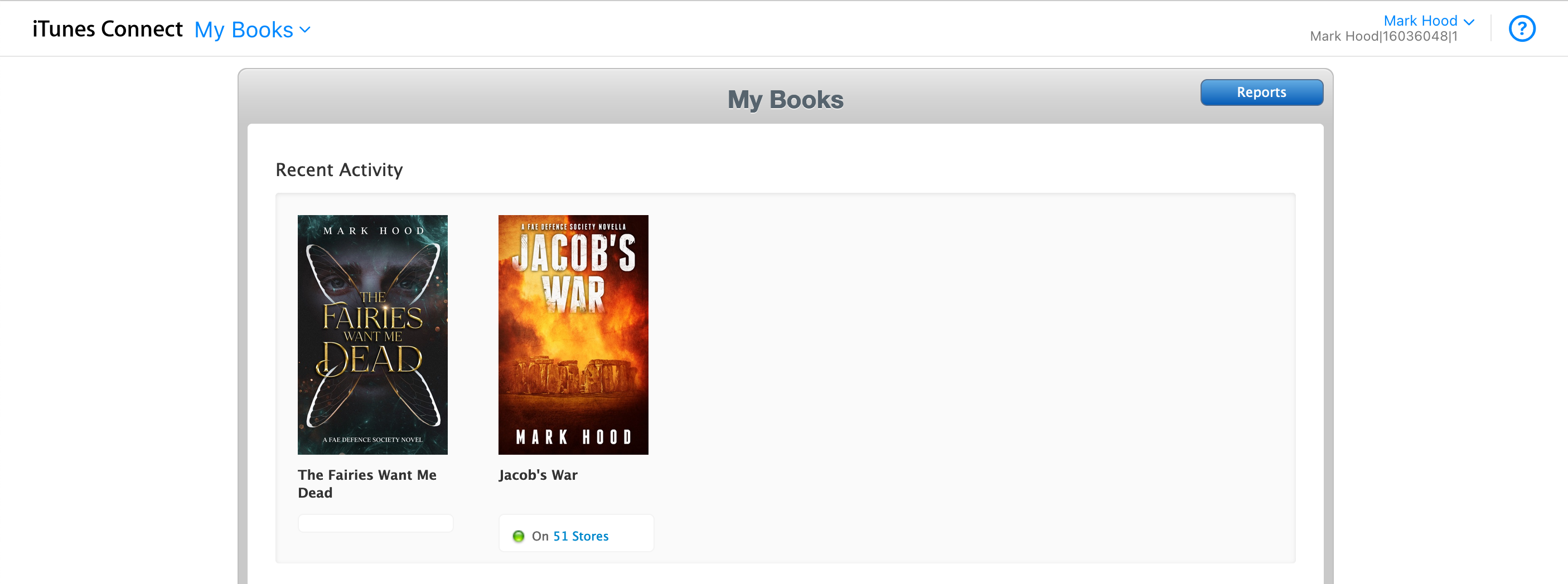Click the Mark Hood|16036048|1 account text

coord(1383,37)
